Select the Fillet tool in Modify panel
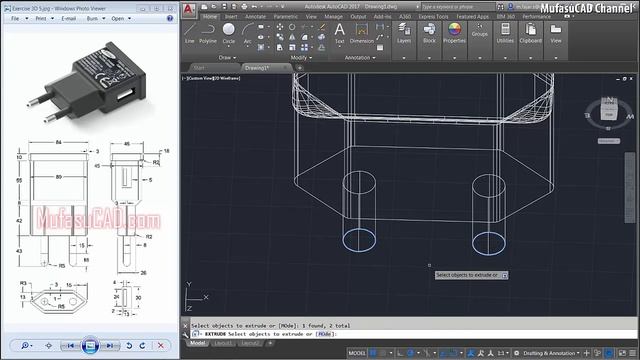The height and width of the screenshot is (360, 640). 304,37
